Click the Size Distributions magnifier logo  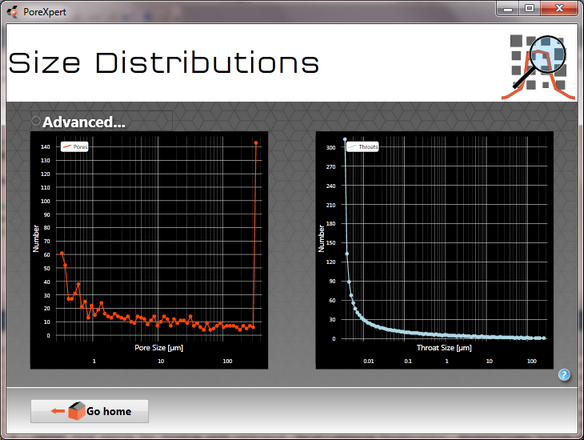click(539, 67)
